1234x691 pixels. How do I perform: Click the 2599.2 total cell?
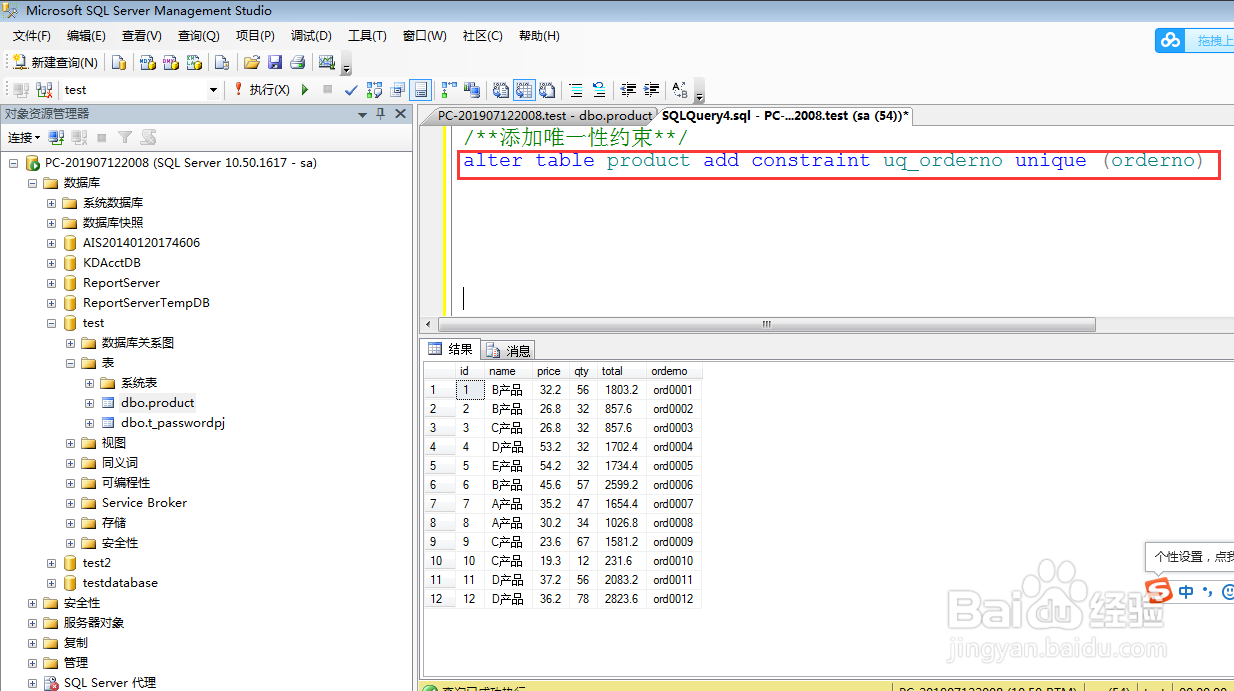point(620,485)
